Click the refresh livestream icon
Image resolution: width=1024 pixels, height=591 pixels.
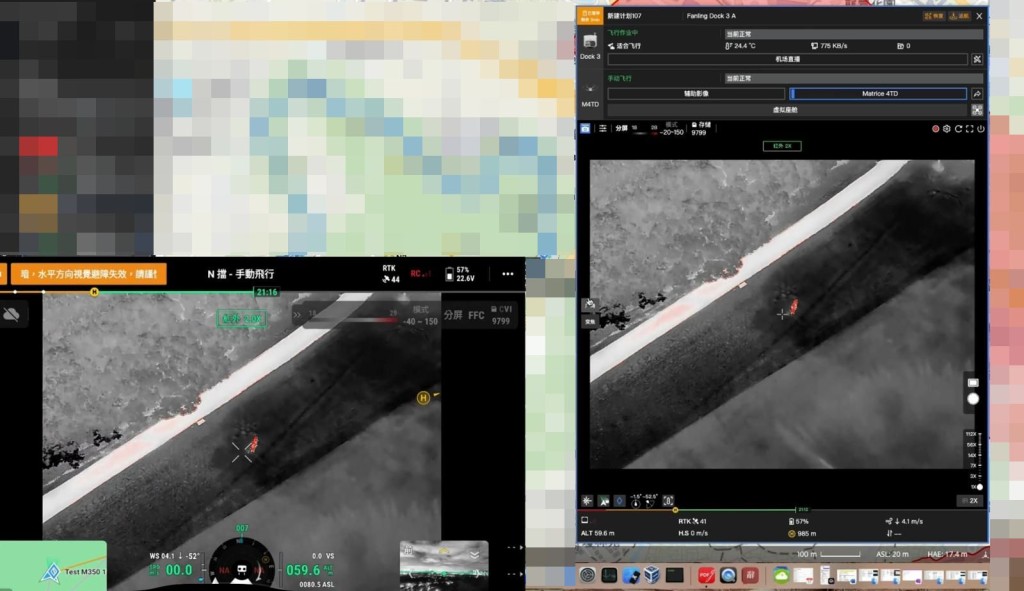click(958, 129)
